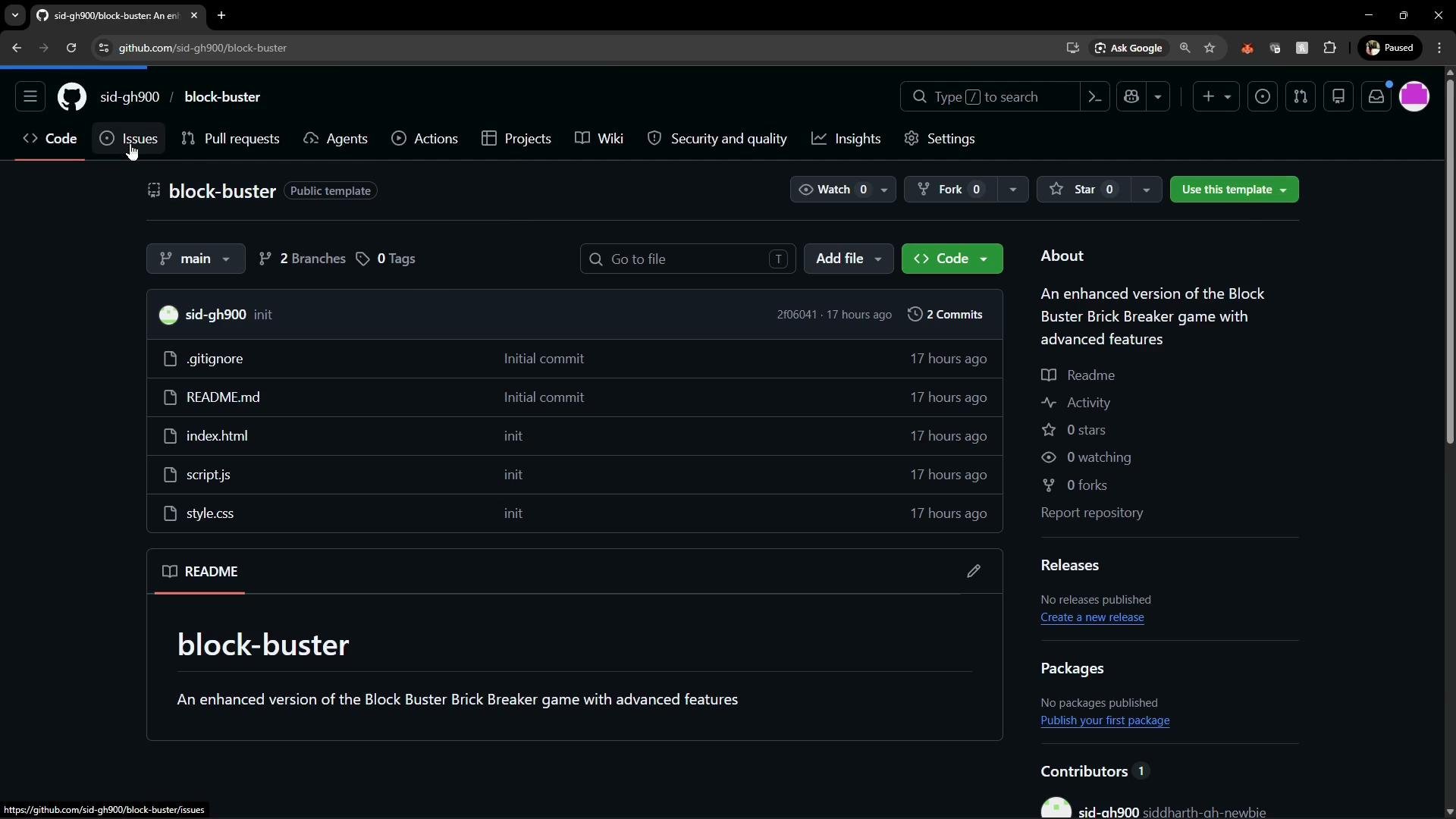Viewport: 1456px width, 819px height.
Task: Open the Releases heading link
Action: pyautogui.click(x=1070, y=566)
